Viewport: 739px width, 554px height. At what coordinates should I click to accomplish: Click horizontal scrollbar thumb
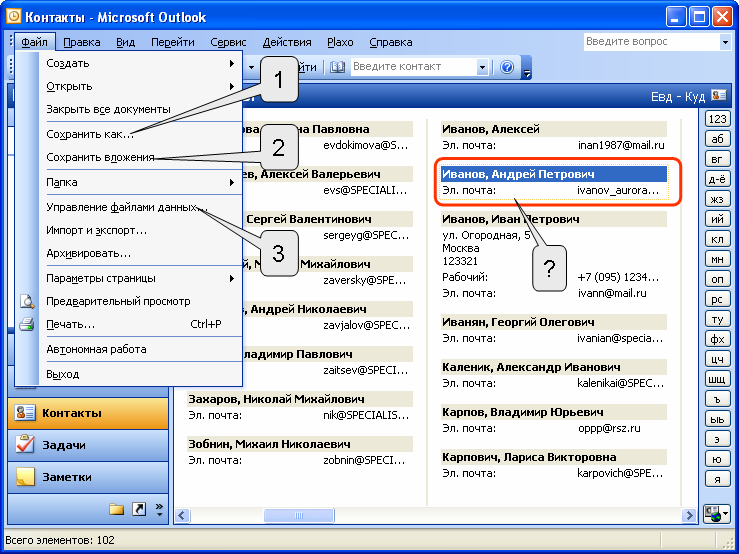click(299, 515)
